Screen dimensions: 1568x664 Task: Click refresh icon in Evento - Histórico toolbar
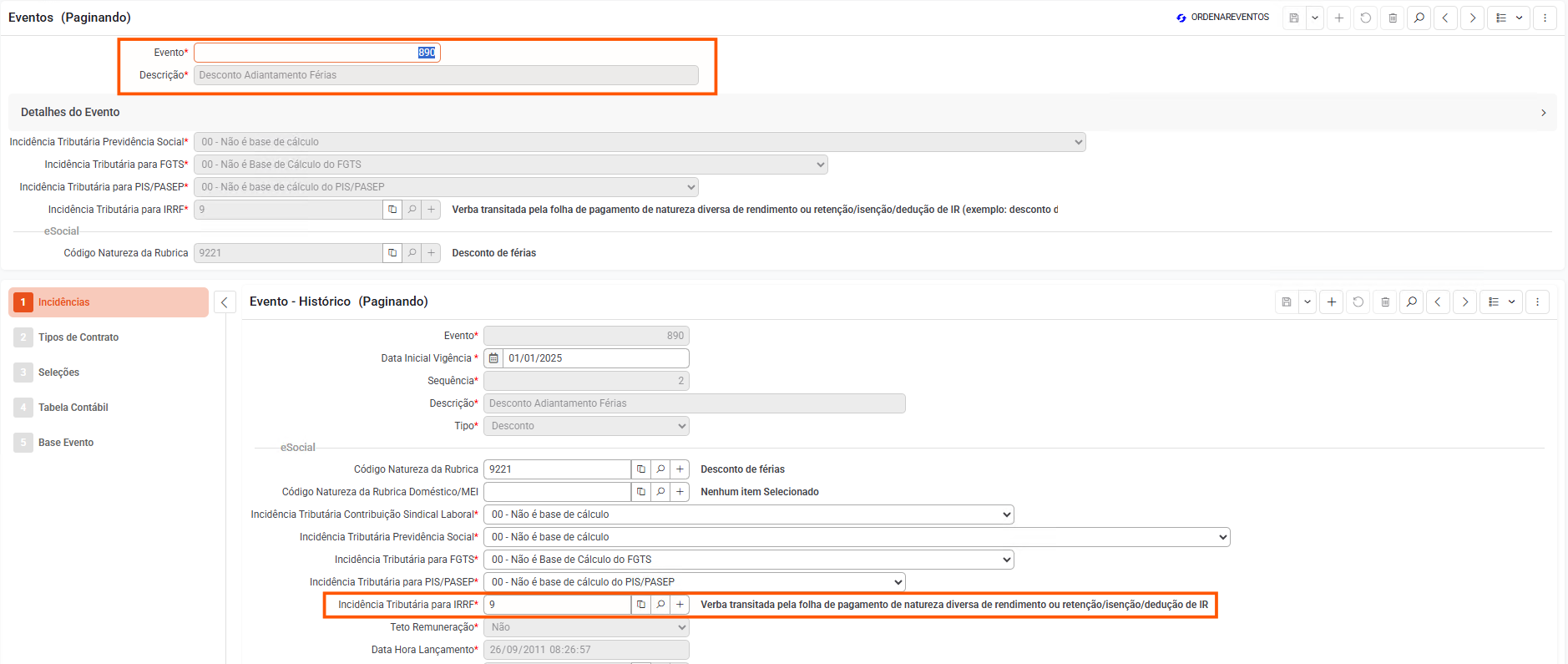[x=1358, y=302]
